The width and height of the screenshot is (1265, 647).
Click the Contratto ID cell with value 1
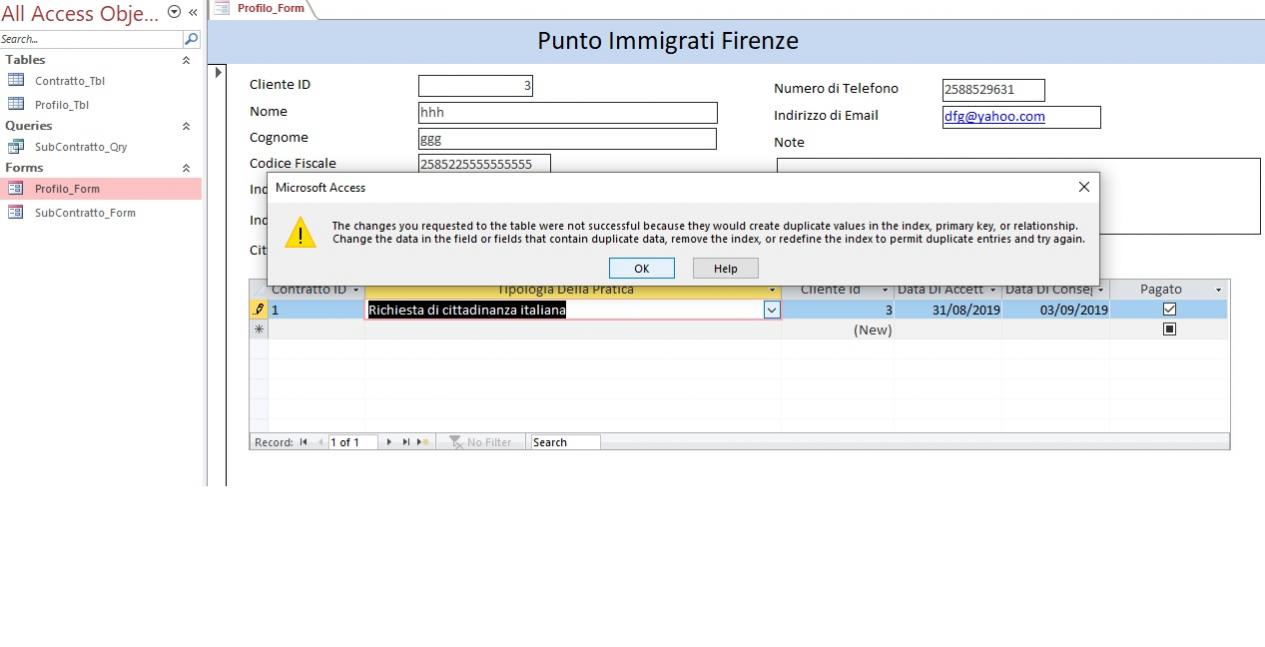(x=316, y=310)
